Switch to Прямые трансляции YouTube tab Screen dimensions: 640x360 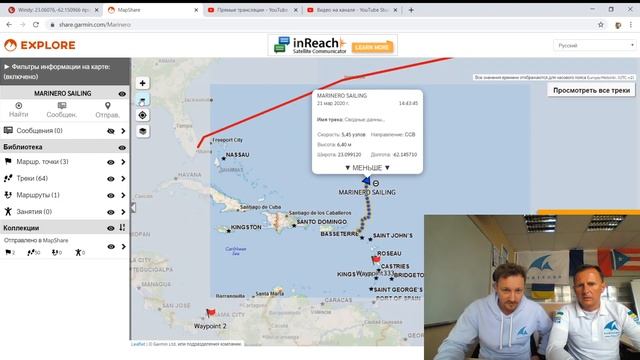pos(252,10)
